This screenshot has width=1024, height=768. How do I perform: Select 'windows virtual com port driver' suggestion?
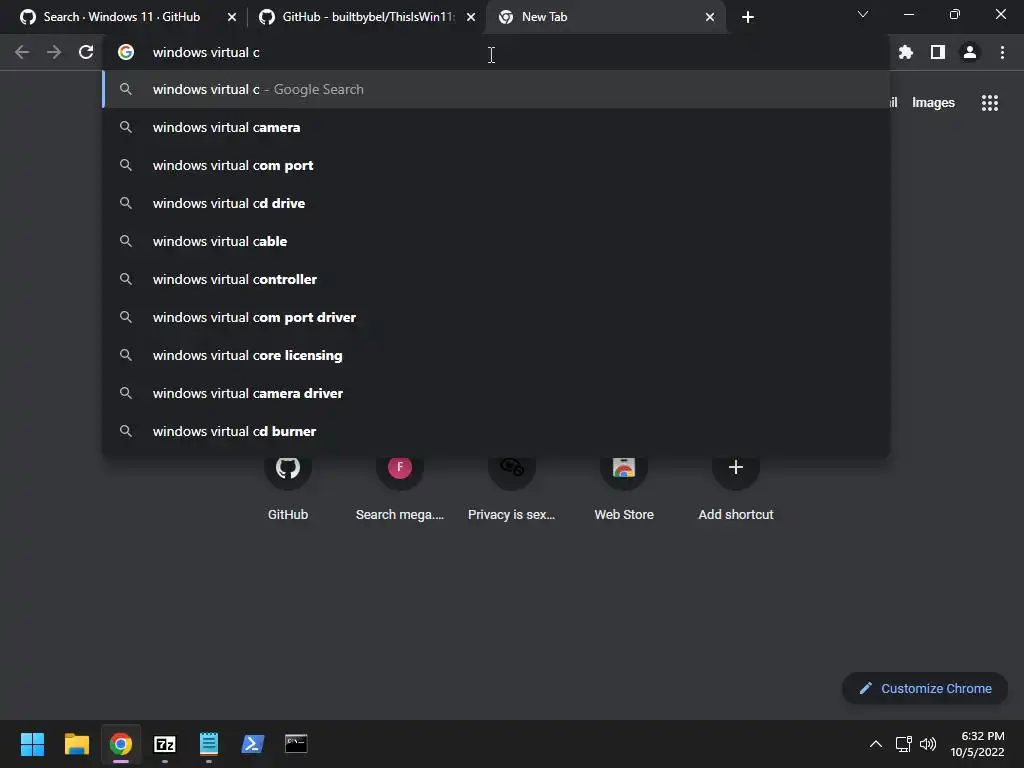tap(496, 317)
